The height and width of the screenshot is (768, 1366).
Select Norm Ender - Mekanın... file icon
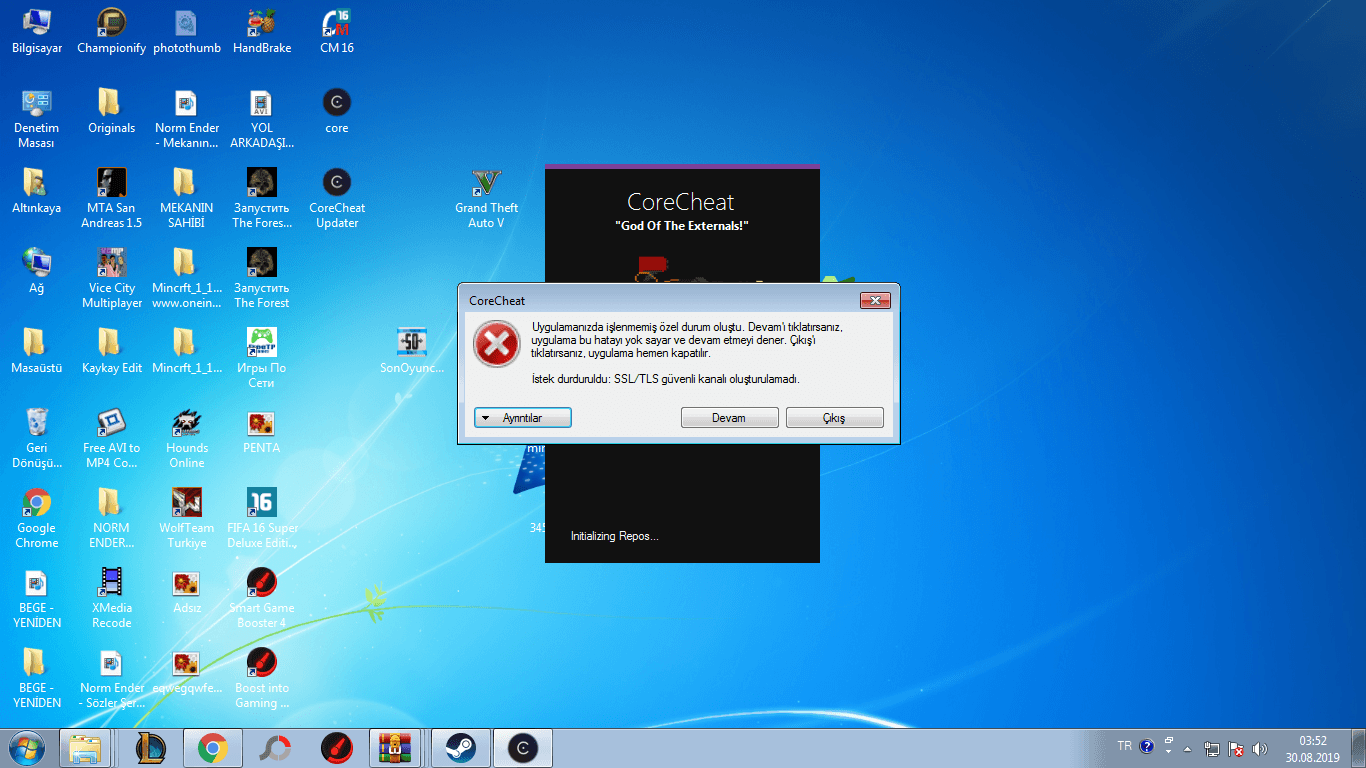click(x=187, y=119)
